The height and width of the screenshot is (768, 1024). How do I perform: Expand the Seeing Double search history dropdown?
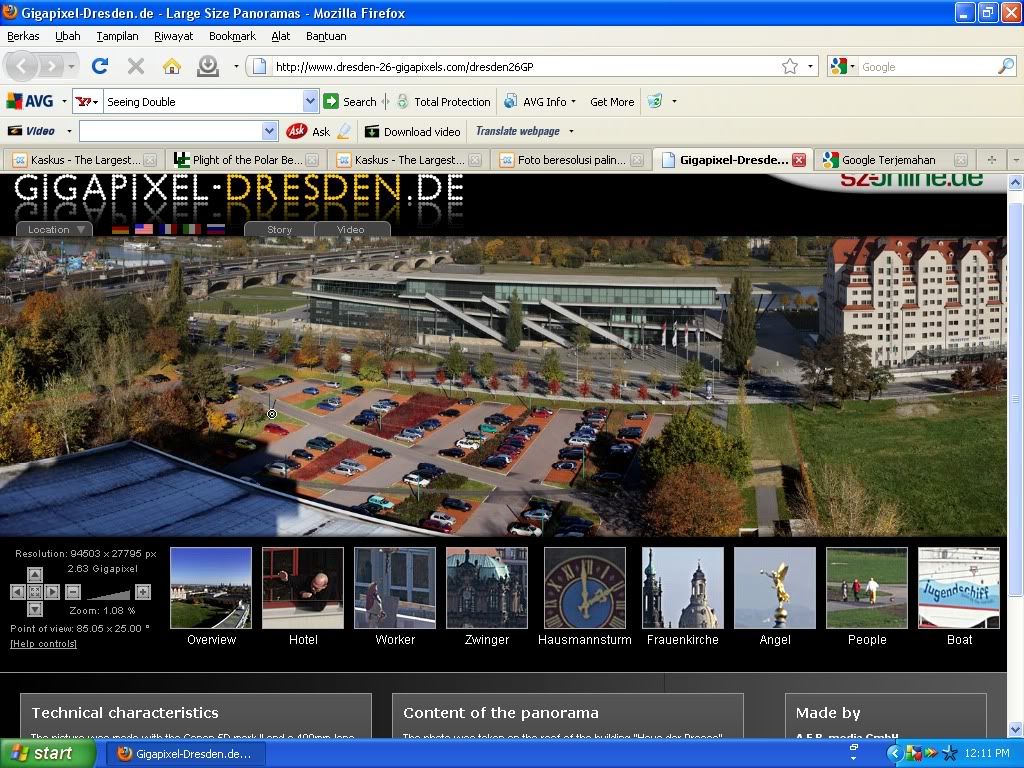tap(310, 101)
